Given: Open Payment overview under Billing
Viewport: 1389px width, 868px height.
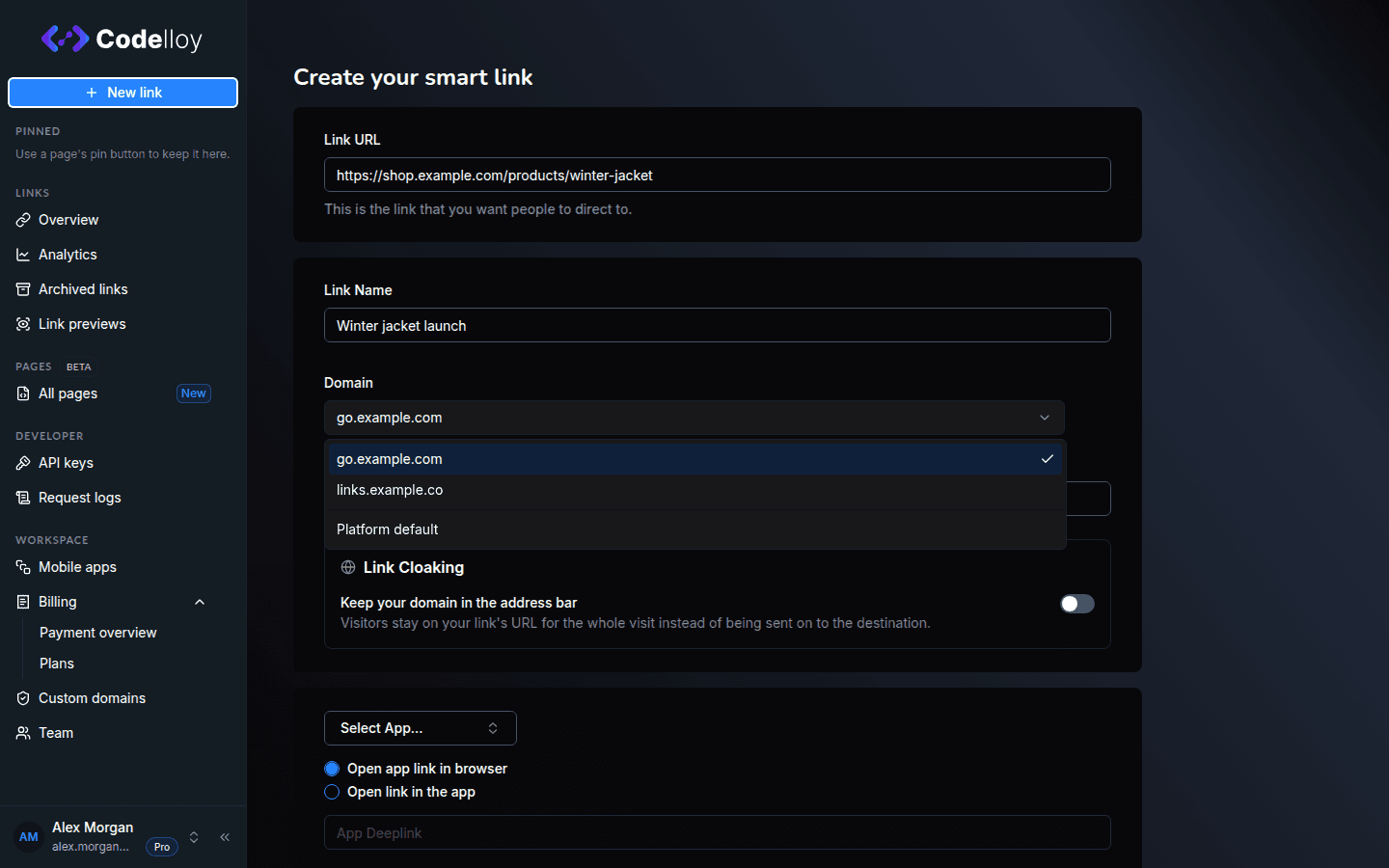Looking at the screenshot, I should click(x=98, y=633).
